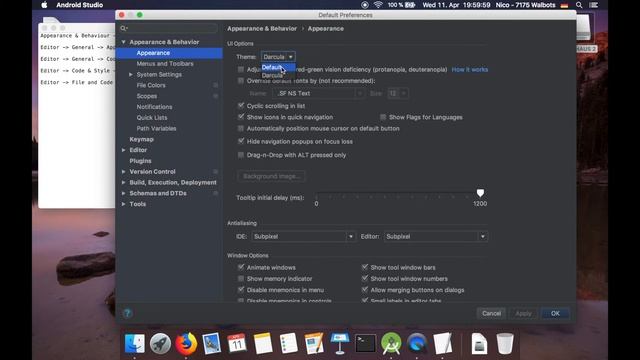The height and width of the screenshot is (360, 640).
Task: Open yellow Notes app in dock
Action: tap(263, 343)
